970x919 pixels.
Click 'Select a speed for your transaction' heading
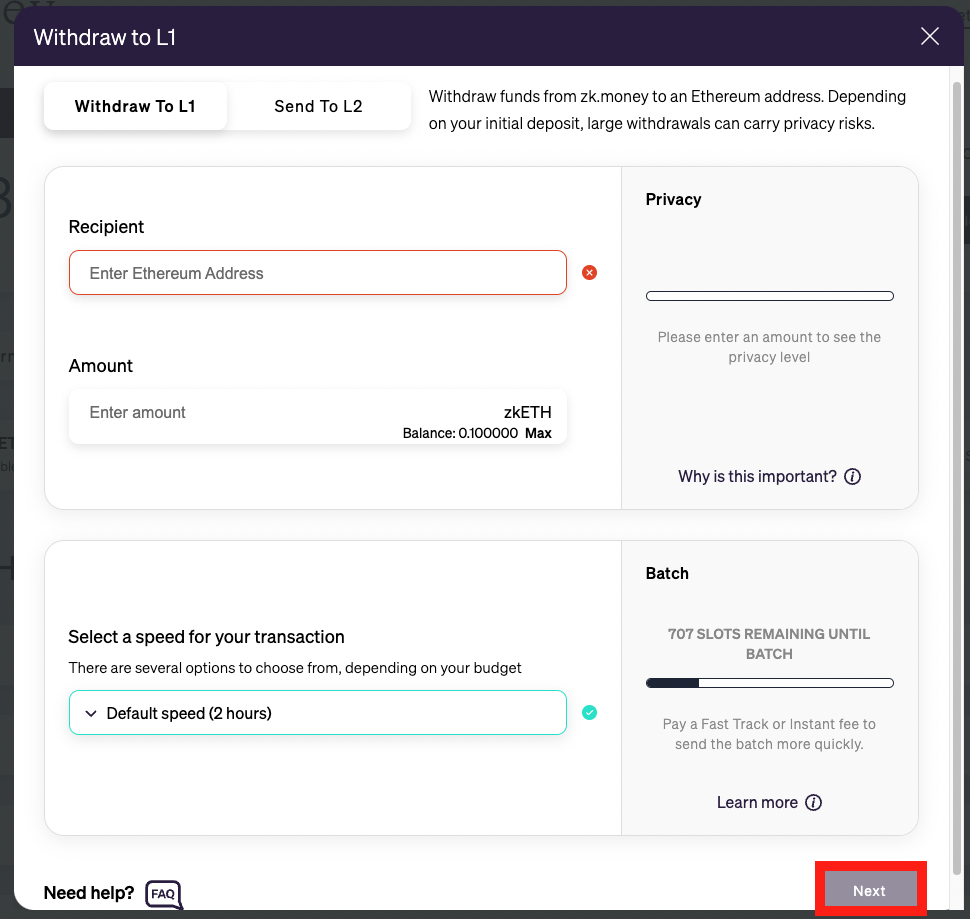(206, 637)
